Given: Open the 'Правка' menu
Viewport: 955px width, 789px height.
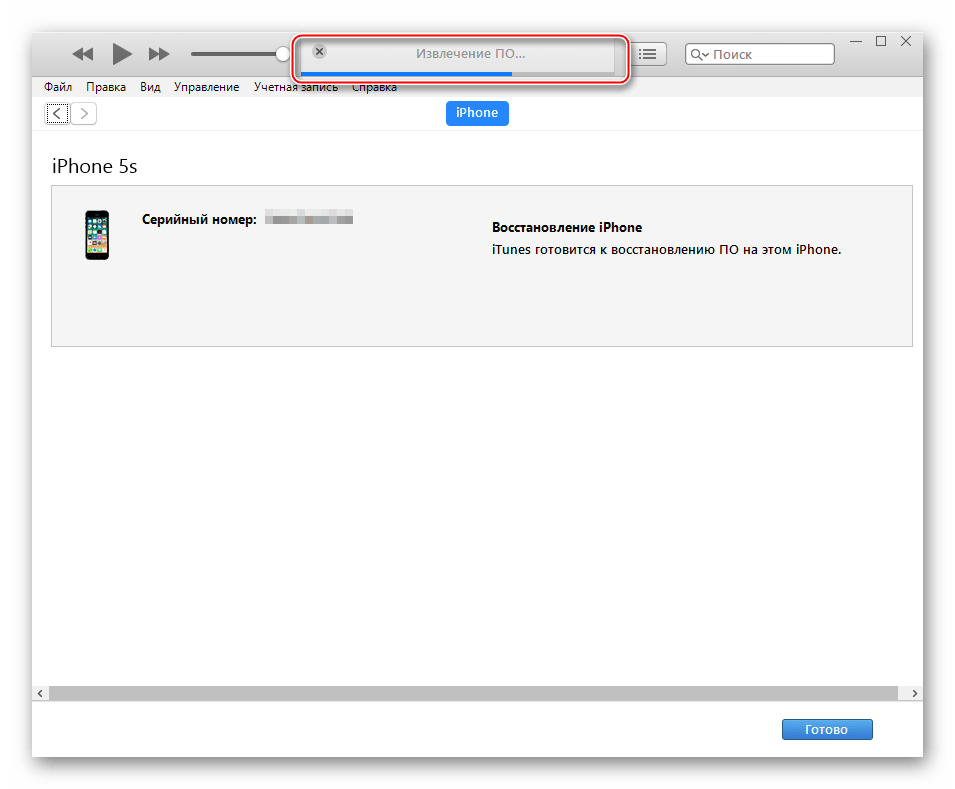Looking at the screenshot, I should (x=106, y=87).
